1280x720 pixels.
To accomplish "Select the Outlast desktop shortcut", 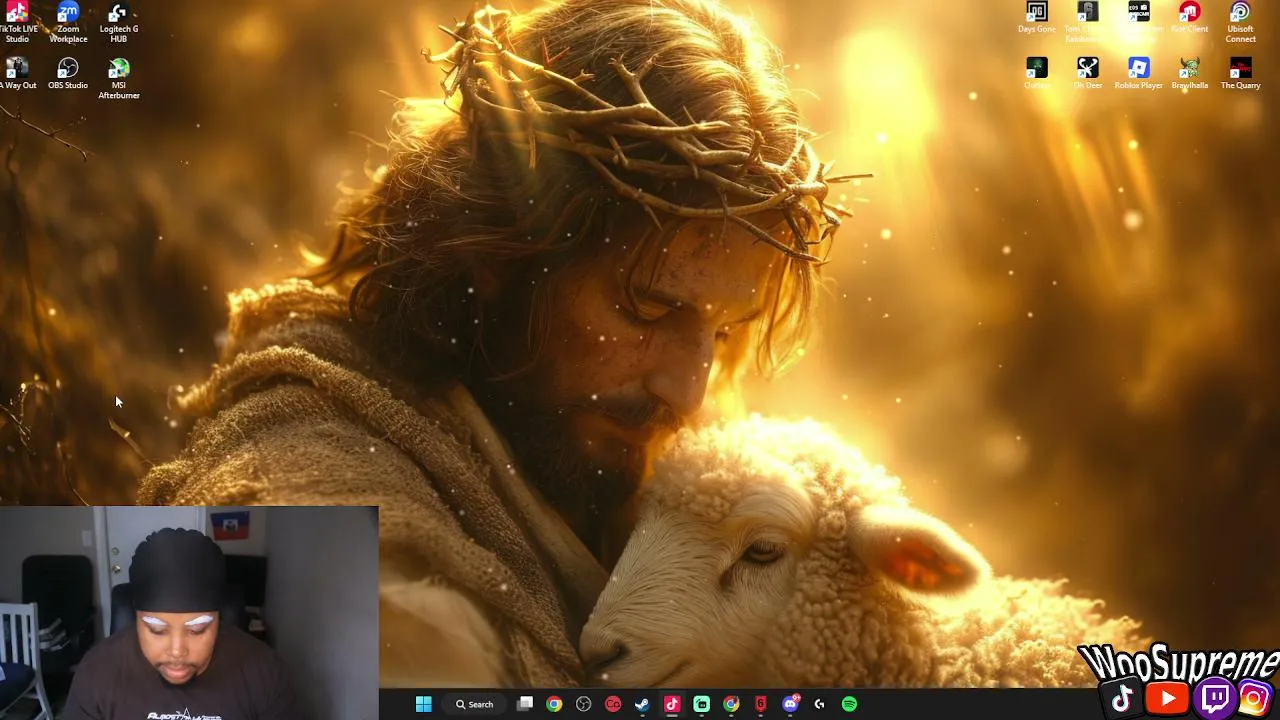I will click(1037, 74).
